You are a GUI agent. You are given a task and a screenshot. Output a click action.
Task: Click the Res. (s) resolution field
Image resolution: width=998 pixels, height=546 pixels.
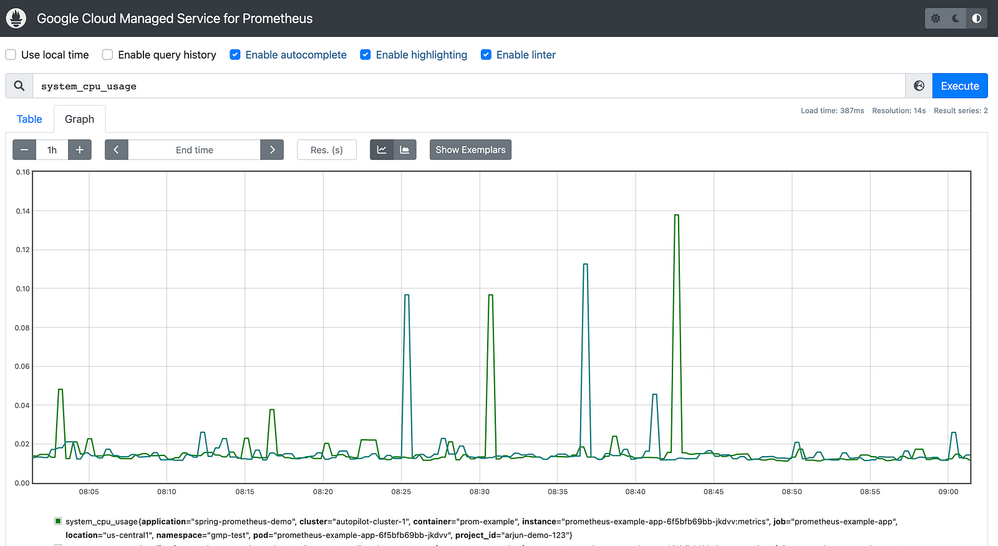pyautogui.click(x=327, y=150)
